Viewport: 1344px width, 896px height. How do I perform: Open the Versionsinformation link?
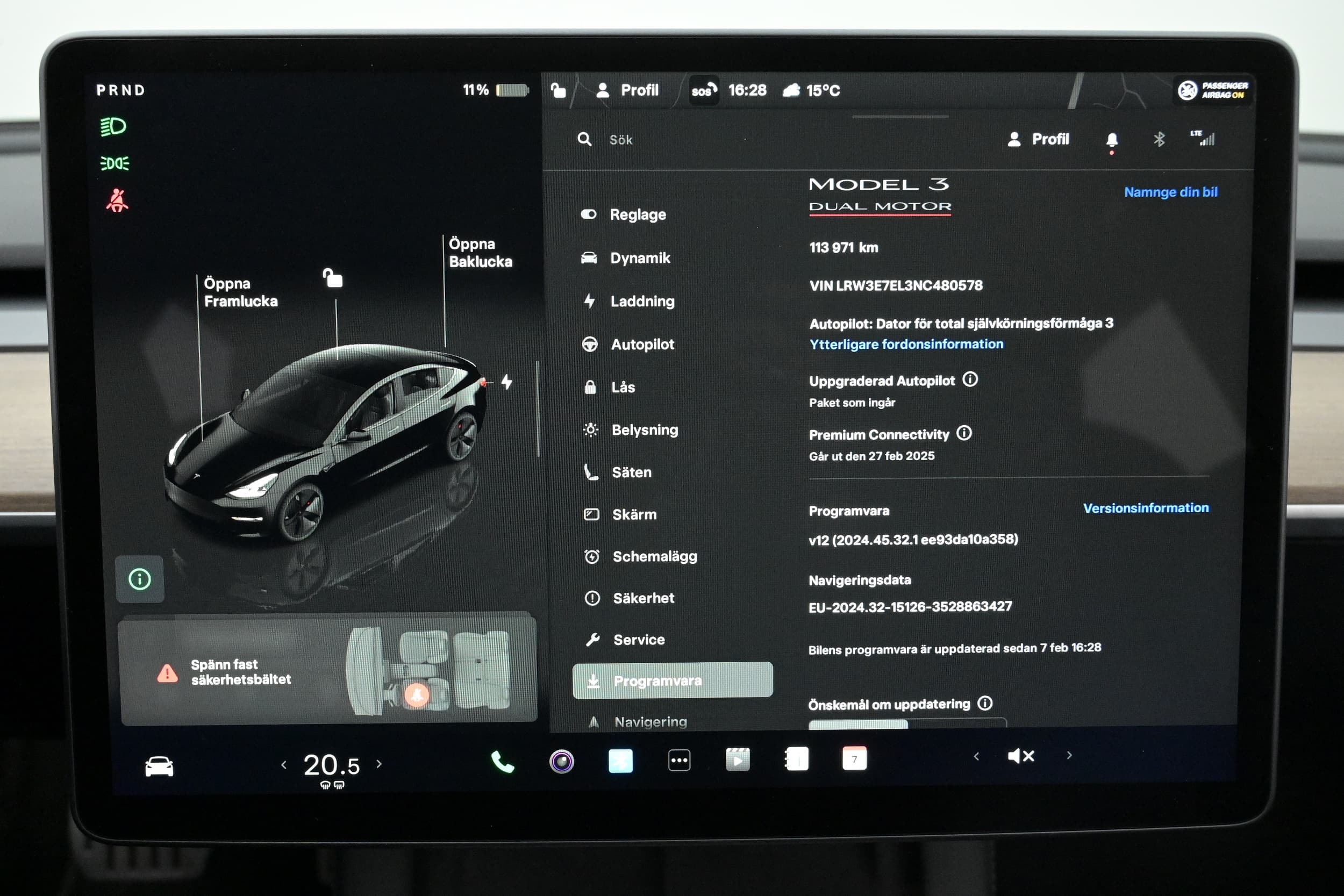[1146, 508]
